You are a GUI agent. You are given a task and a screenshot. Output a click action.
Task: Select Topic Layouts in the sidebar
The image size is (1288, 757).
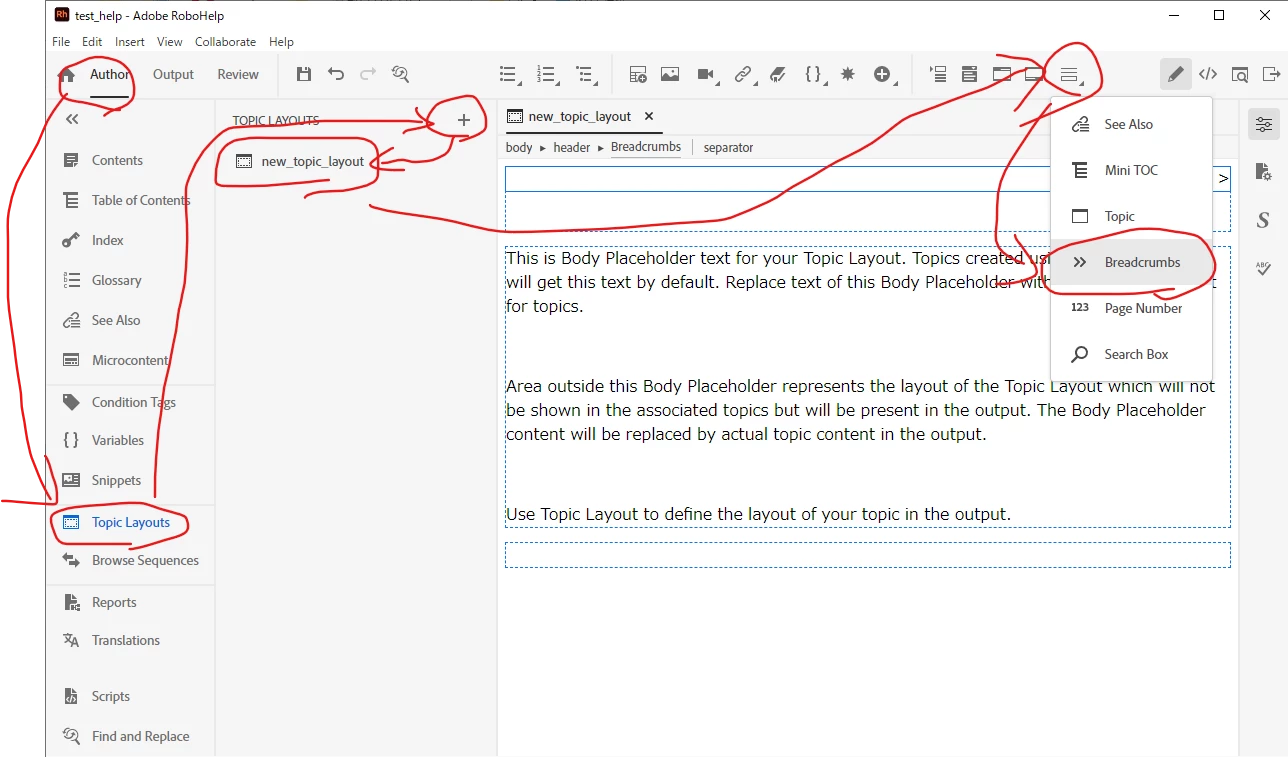pyautogui.click(x=130, y=522)
